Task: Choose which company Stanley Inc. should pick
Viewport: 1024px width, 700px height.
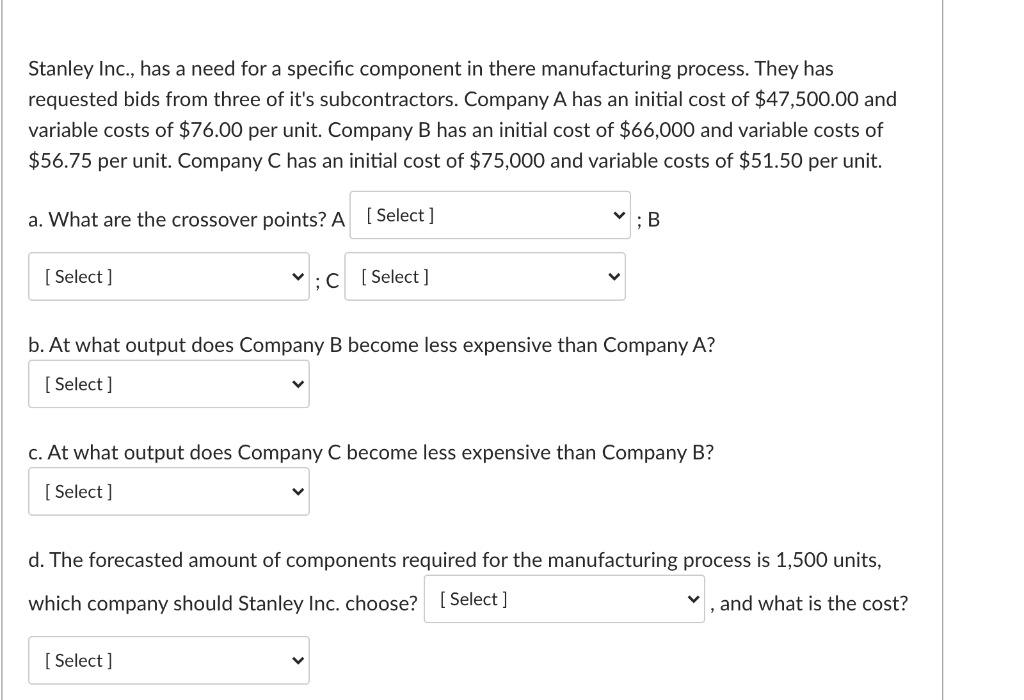Action: (564, 598)
